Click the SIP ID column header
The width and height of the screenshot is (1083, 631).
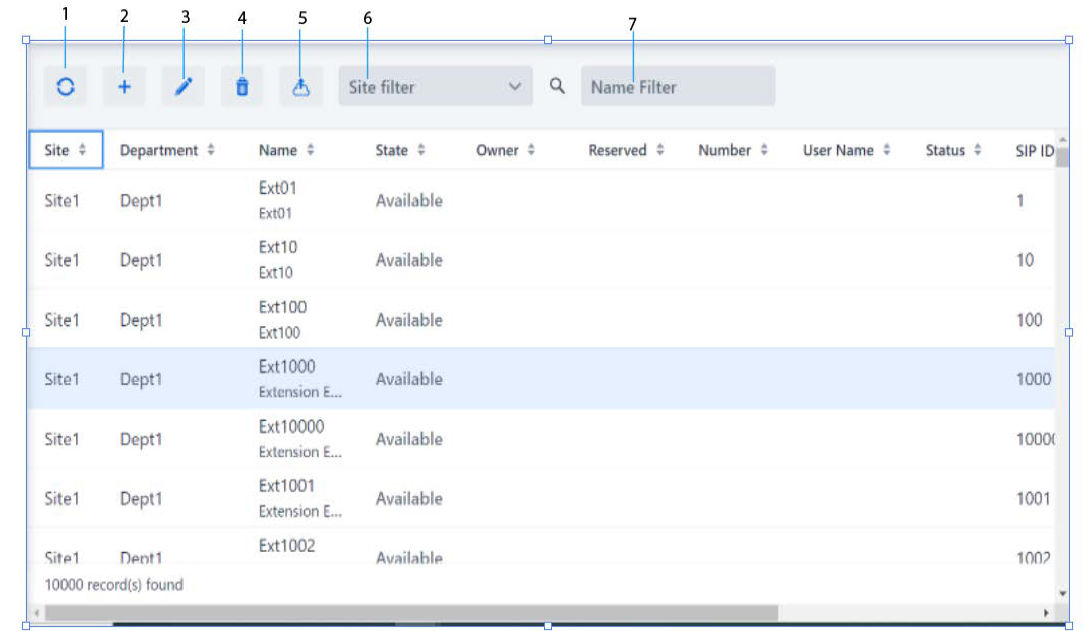pos(1034,151)
